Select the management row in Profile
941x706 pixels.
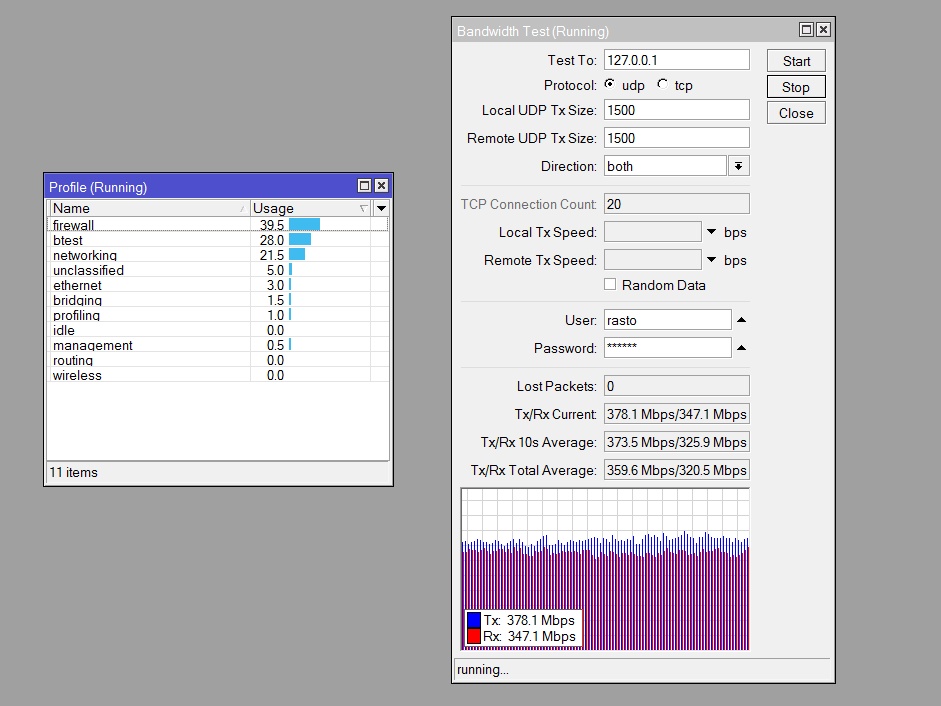pyautogui.click(x=217, y=345)
